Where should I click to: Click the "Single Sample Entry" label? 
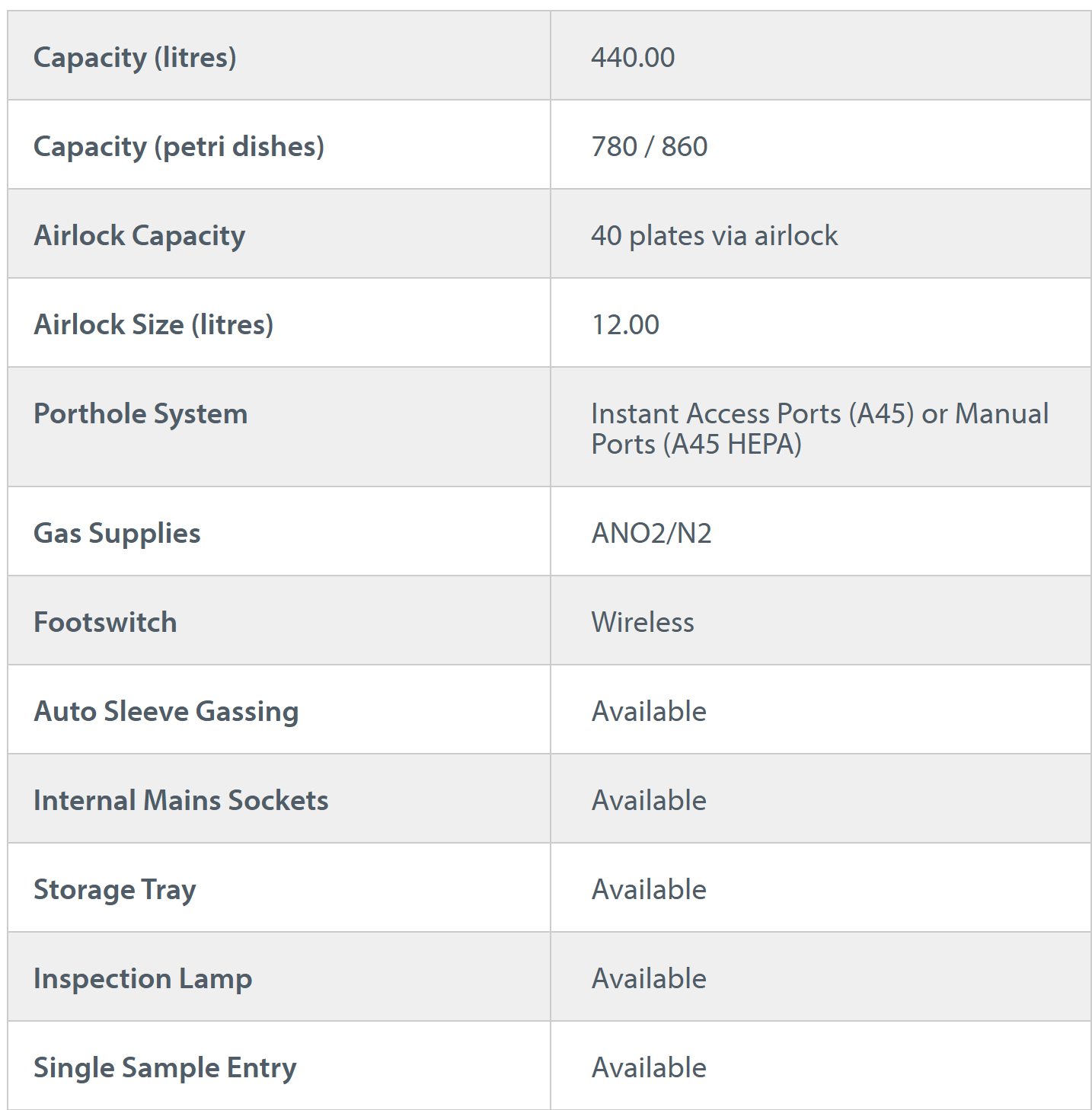pos(164,1067)
